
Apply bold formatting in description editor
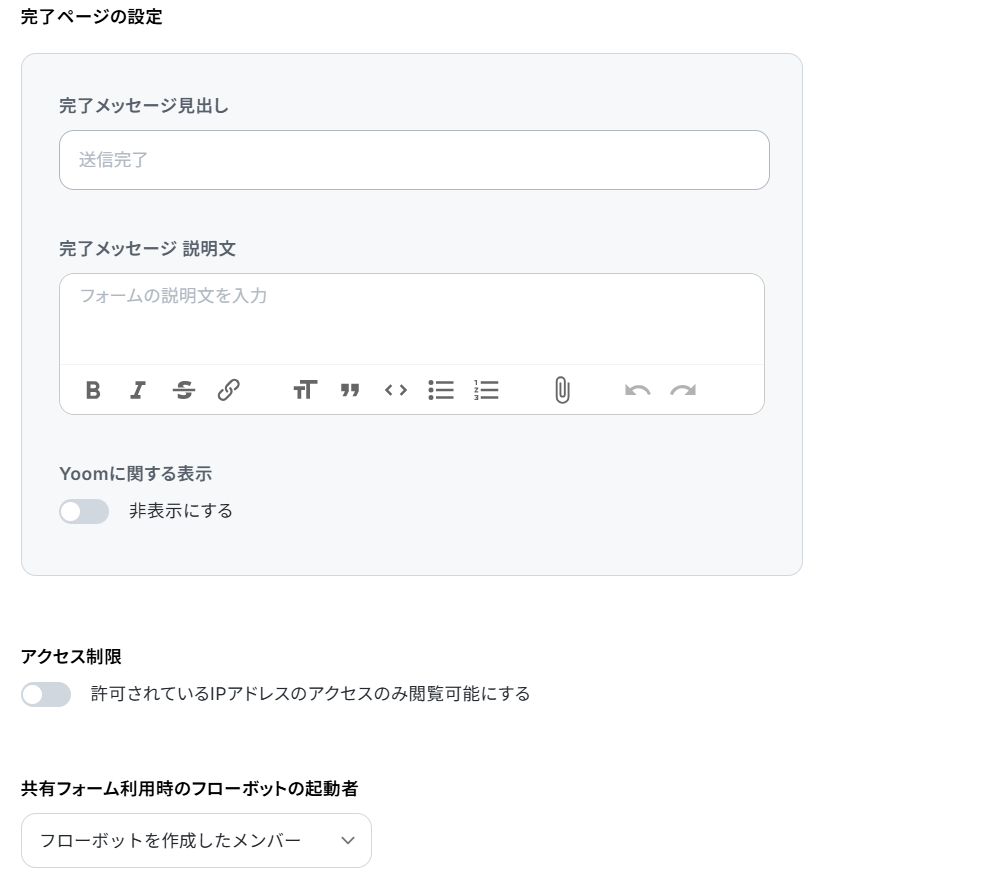93,390
